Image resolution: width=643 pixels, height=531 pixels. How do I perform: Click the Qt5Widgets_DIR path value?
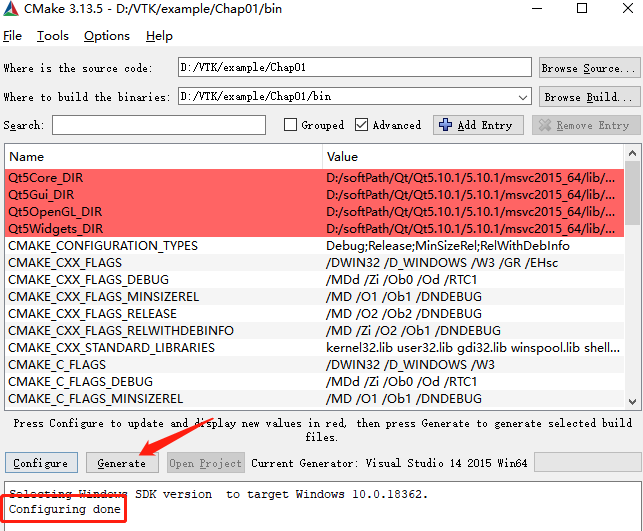click(x=470, y=228)
